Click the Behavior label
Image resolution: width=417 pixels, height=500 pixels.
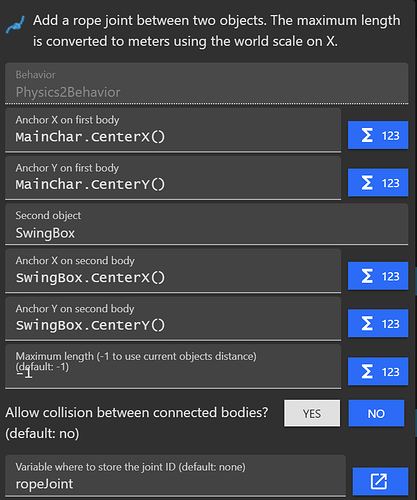(35, 75)
